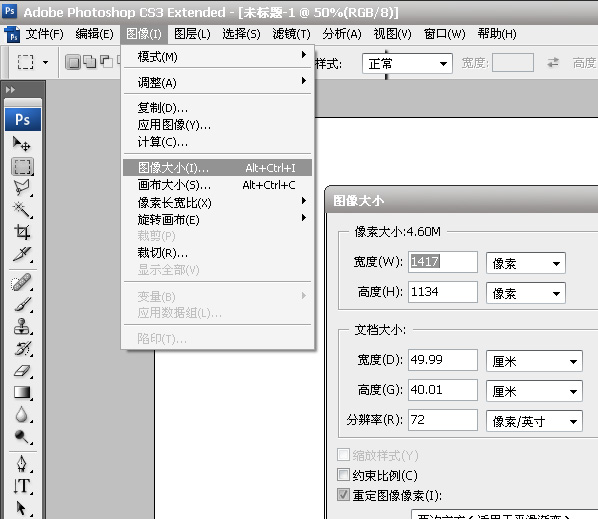The width and height of the screenshot is (598, 519).
Task: Open the marquee tool preset dropdown arrow
Action: tap(45, 62)
